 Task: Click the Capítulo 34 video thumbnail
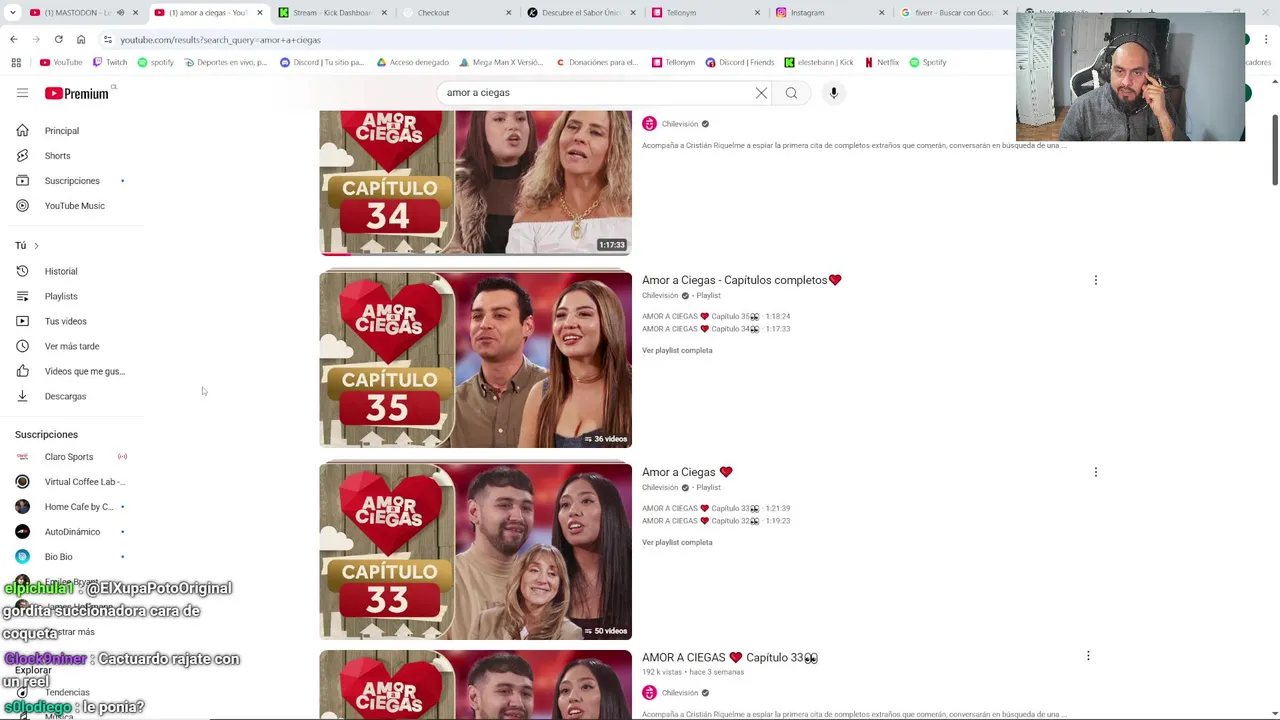475,183
